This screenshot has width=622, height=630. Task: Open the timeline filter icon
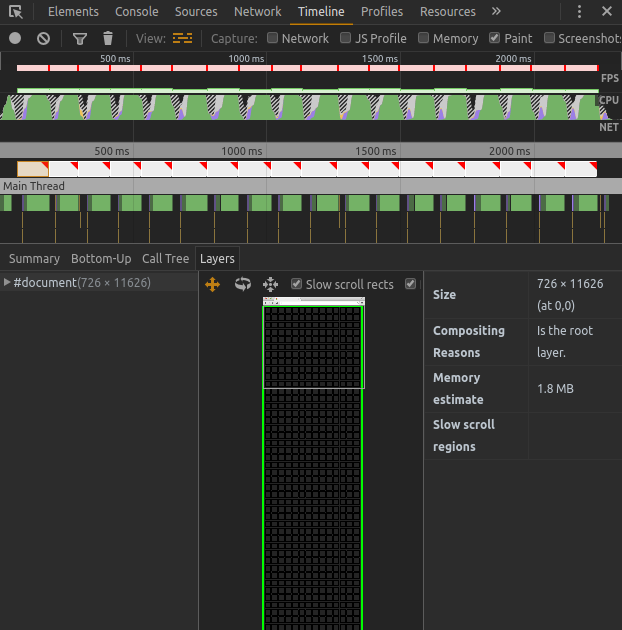80,38
